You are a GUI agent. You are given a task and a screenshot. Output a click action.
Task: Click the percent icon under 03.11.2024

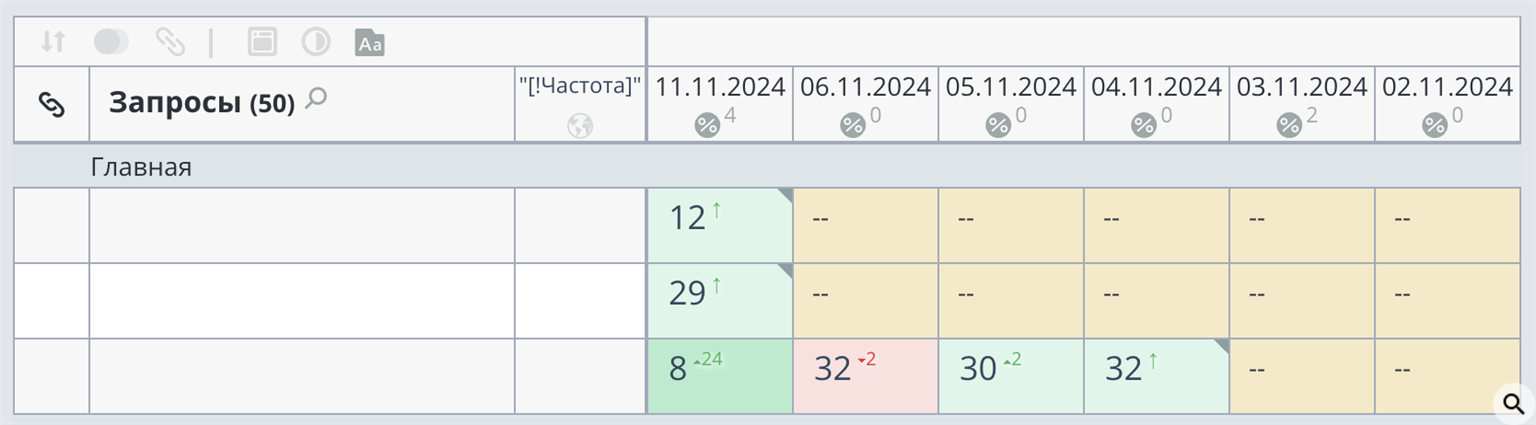point(1290,126)
